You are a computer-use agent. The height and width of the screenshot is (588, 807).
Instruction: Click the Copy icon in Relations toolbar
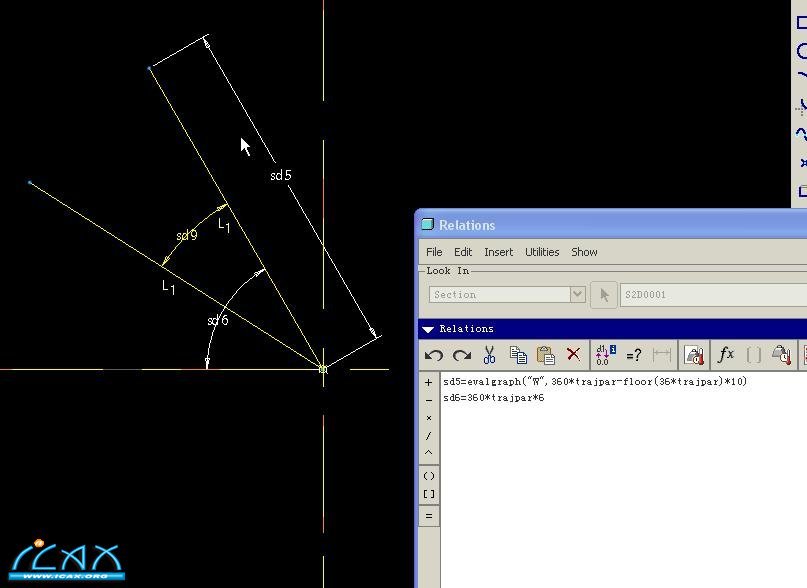(x=517, y=355)
